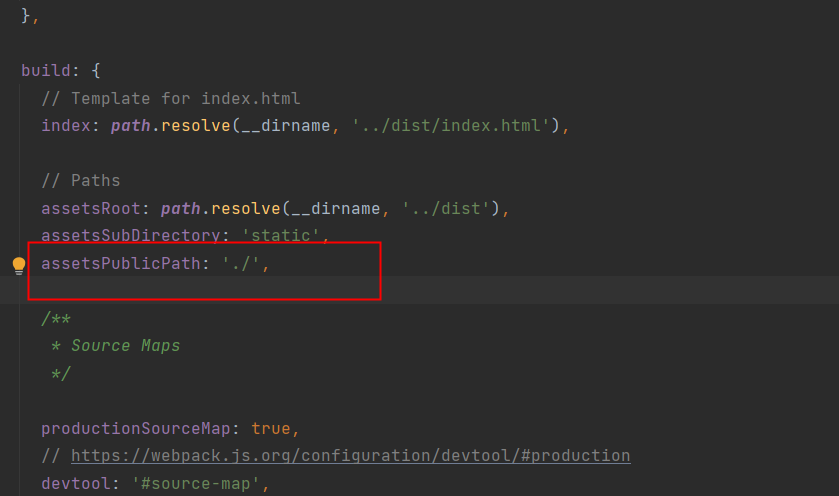Click the 'productionSourceMap' key

136,428
